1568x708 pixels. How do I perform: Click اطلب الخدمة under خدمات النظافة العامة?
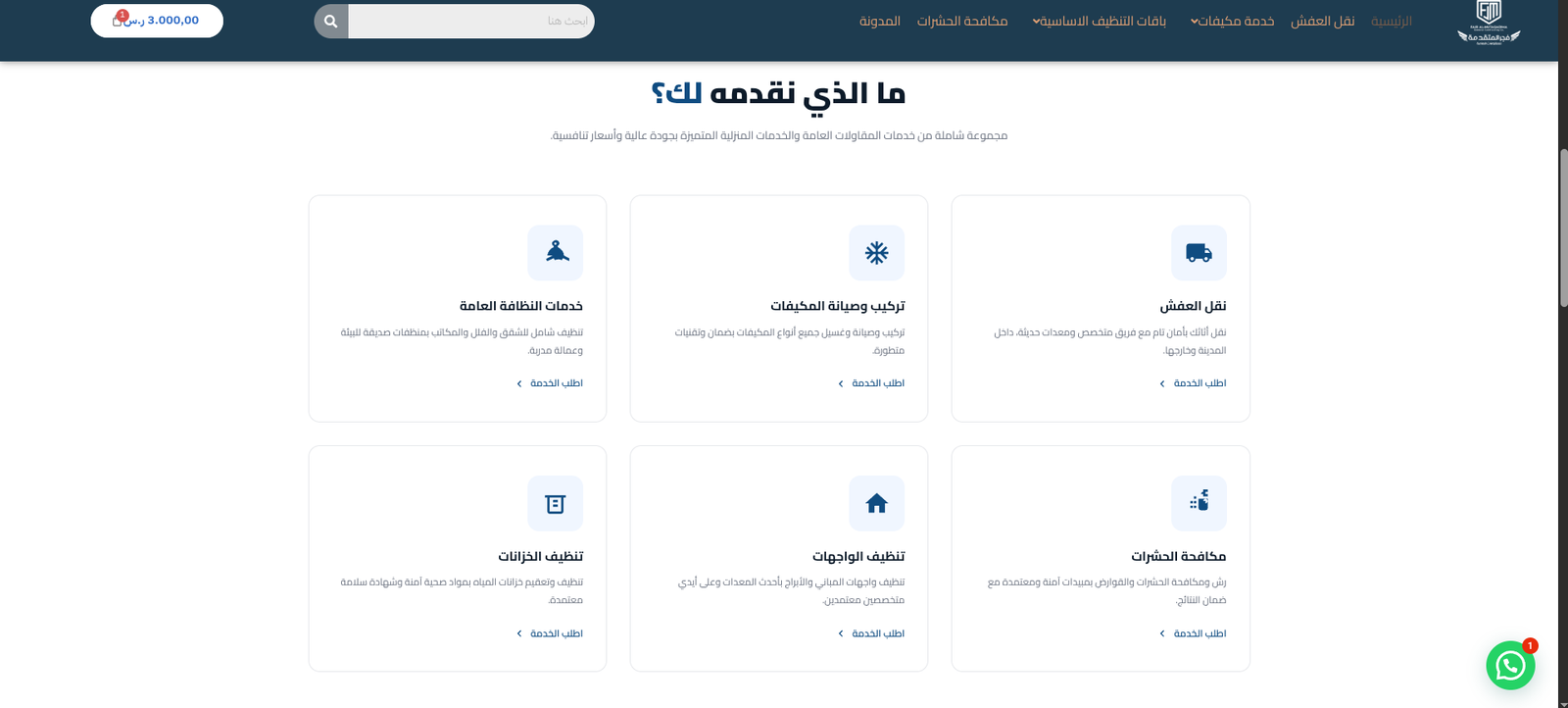[x=550, y=383]
